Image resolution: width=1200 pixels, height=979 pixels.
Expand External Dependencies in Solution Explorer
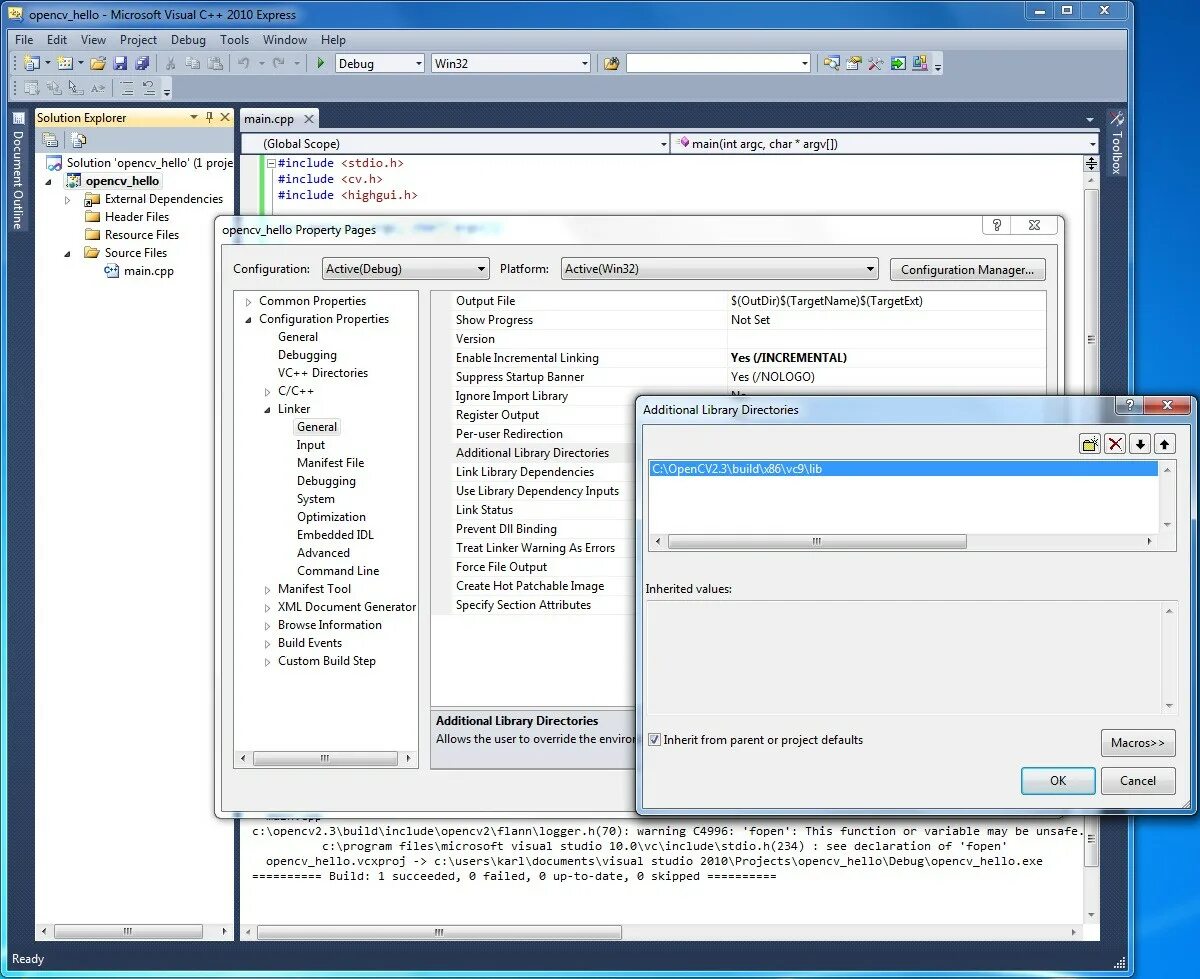pyautogui.click(x=68, y=199)
